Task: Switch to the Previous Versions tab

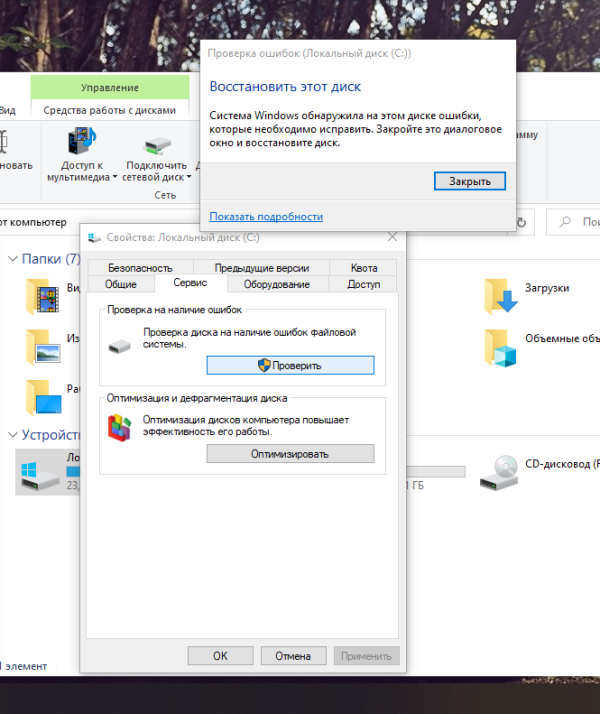Action: coord(262,268)
